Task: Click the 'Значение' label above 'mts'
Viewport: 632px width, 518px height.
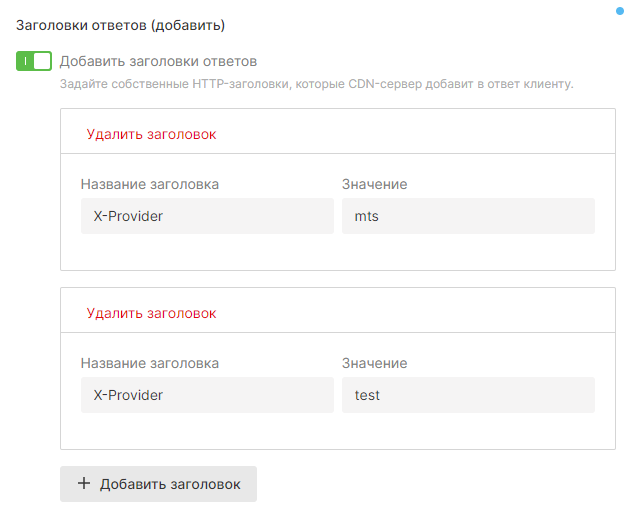Action: click(374, 184)
